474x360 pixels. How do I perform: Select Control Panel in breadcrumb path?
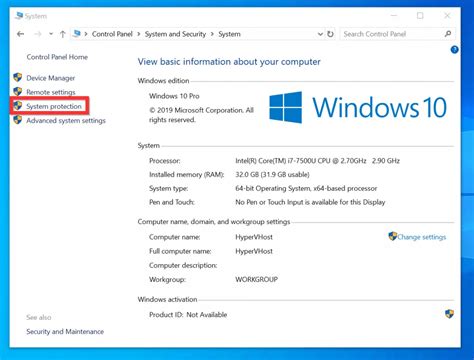tap(112, 34)
